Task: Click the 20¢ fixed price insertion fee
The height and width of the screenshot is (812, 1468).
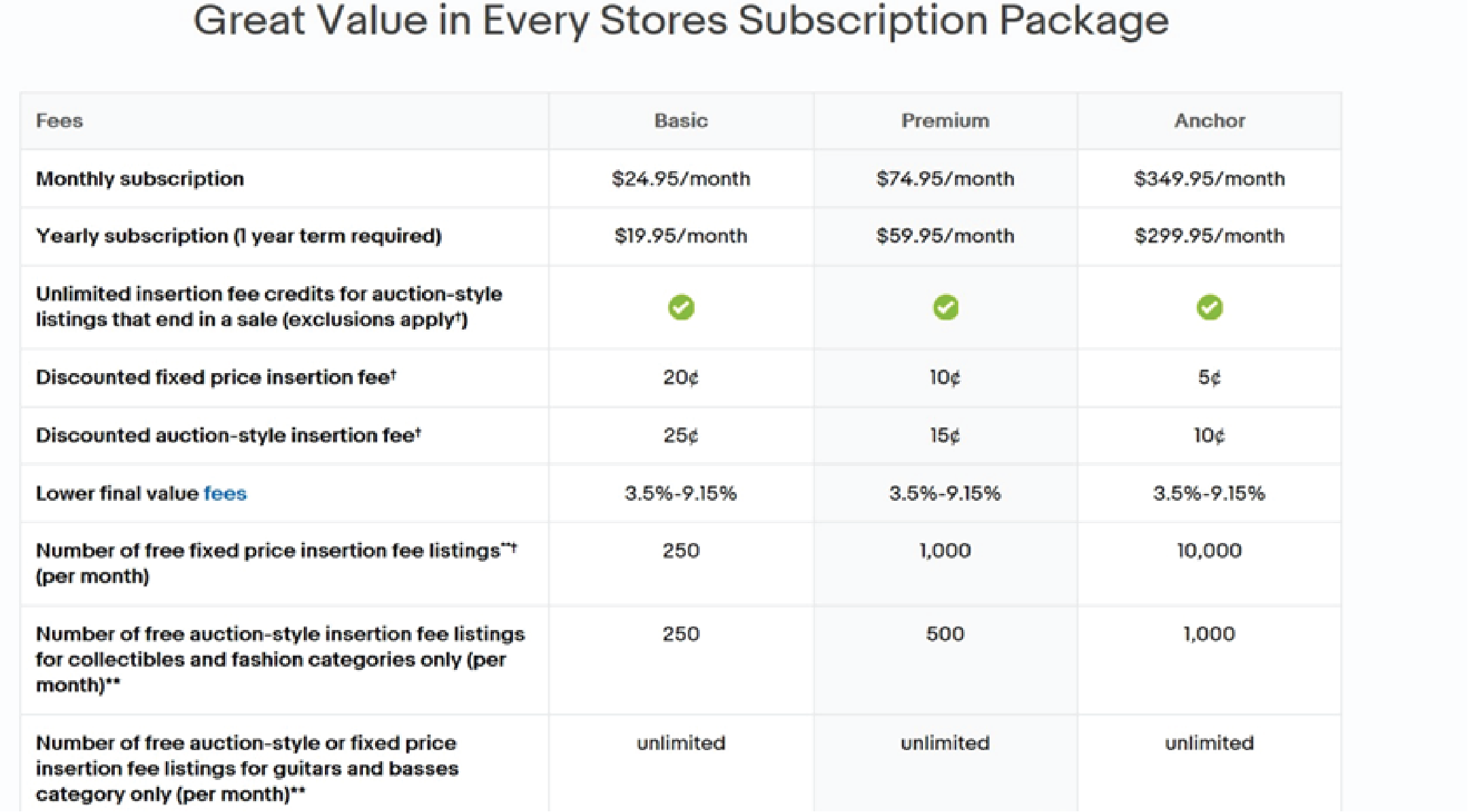Action: click(x=681, y=377)
